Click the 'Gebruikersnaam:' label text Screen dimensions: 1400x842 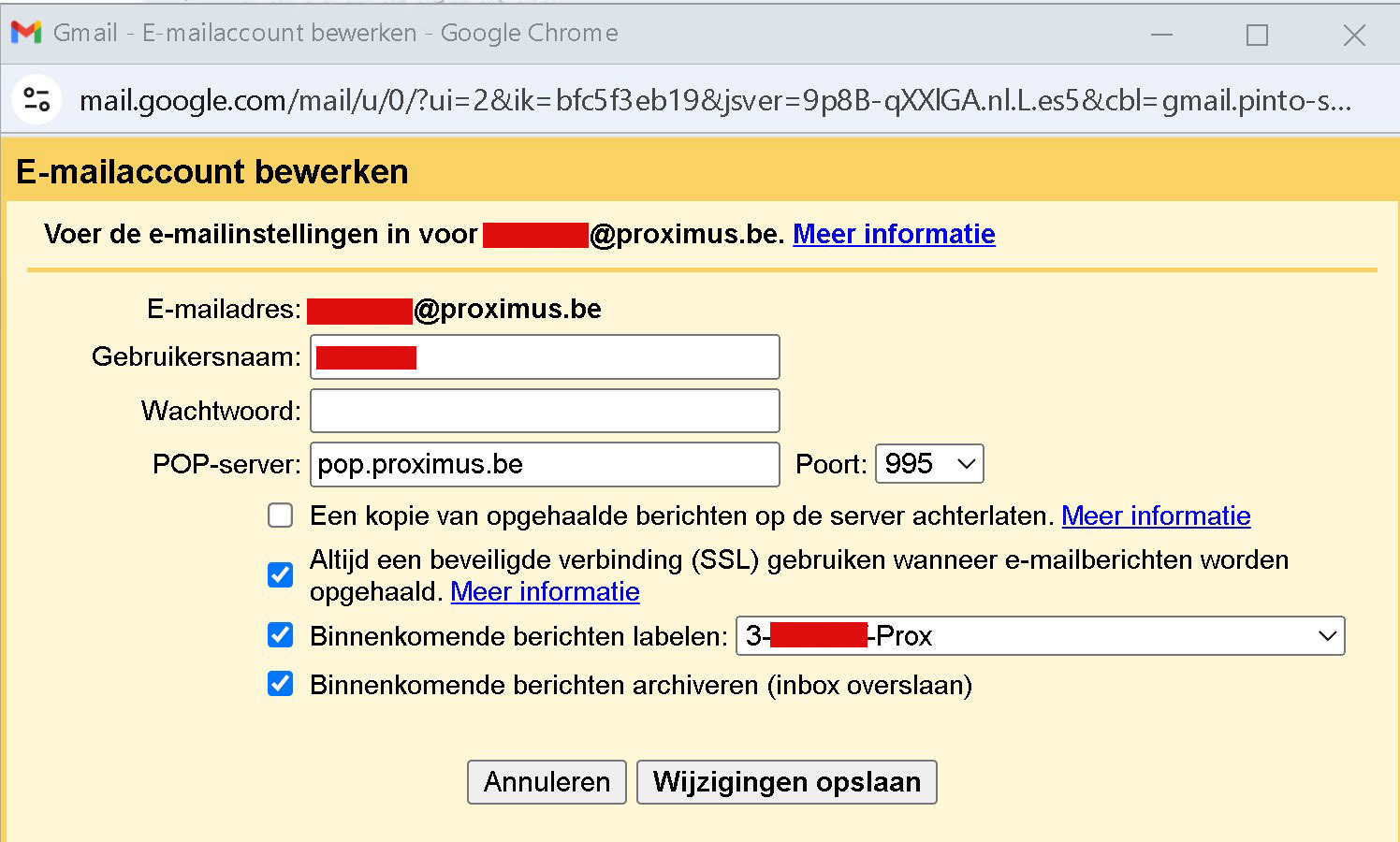(x=197, y=356)
